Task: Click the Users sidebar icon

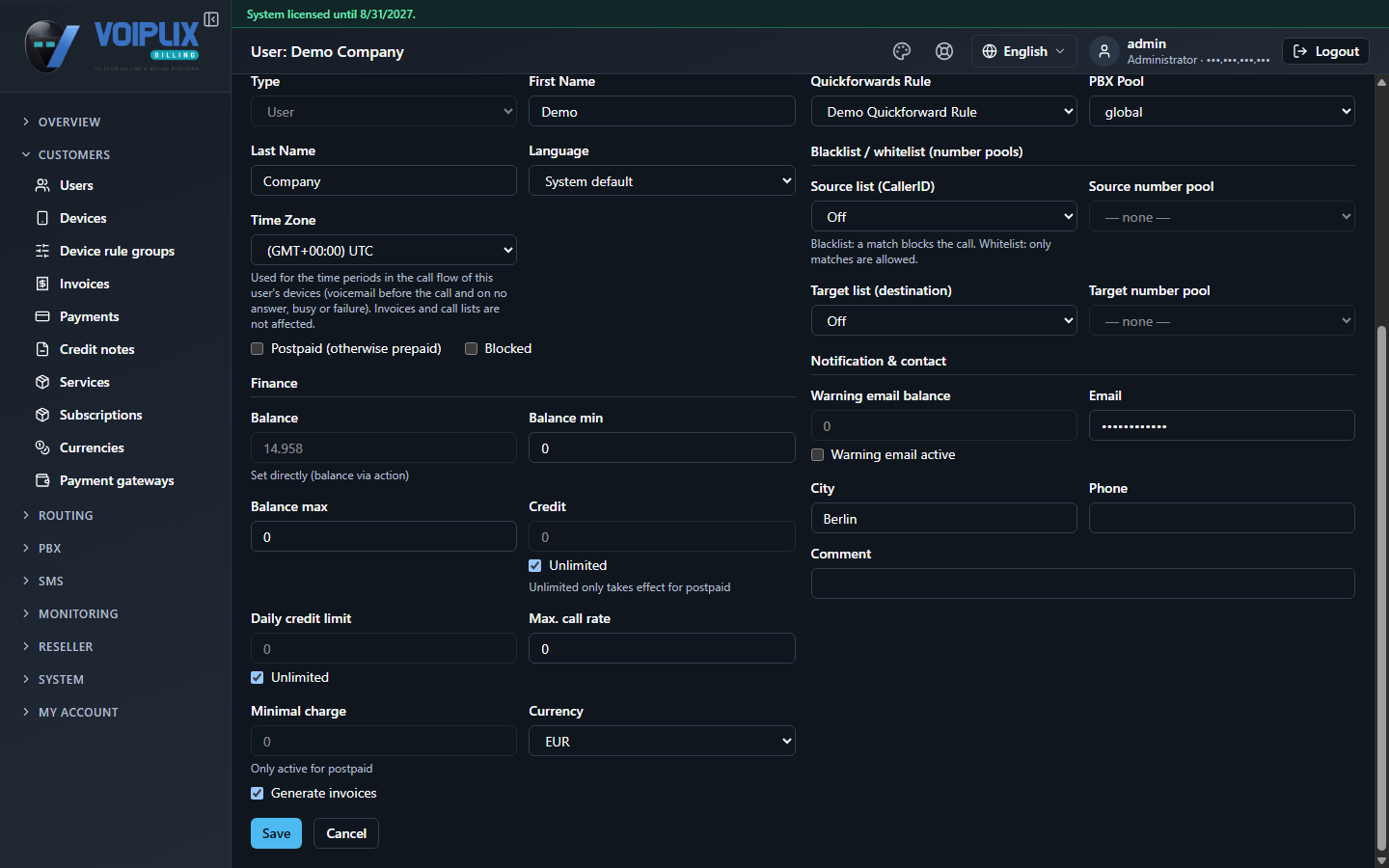Action: tap(42, 185)
